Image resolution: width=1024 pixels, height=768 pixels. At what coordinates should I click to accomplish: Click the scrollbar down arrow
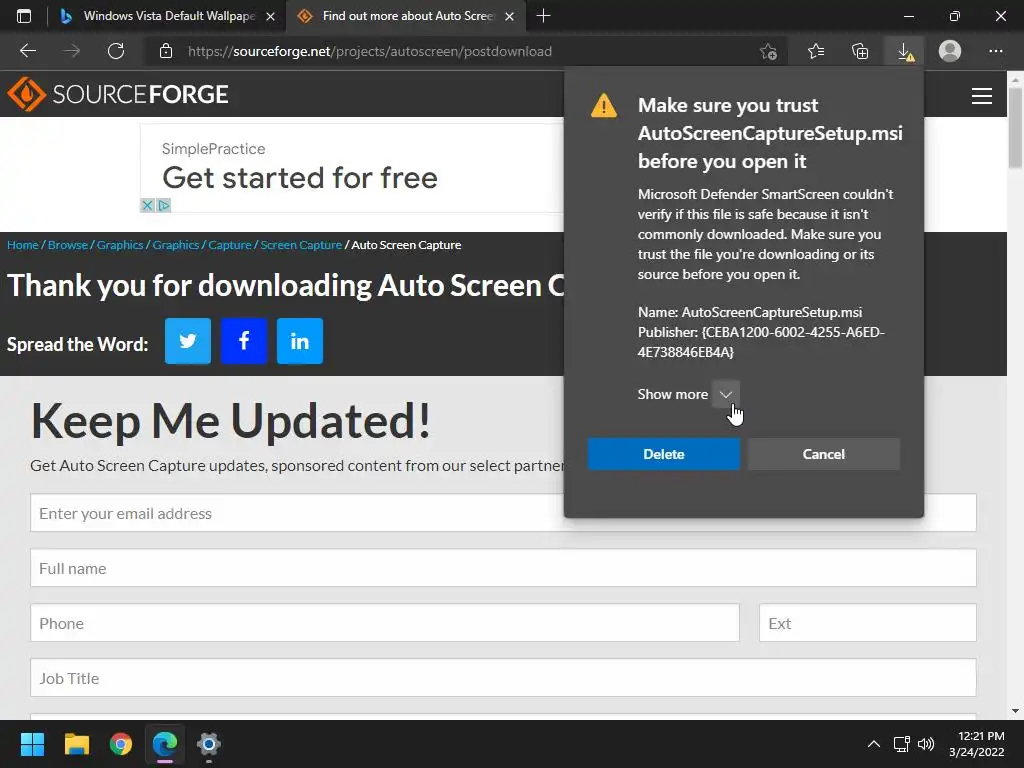point(1015,711)
